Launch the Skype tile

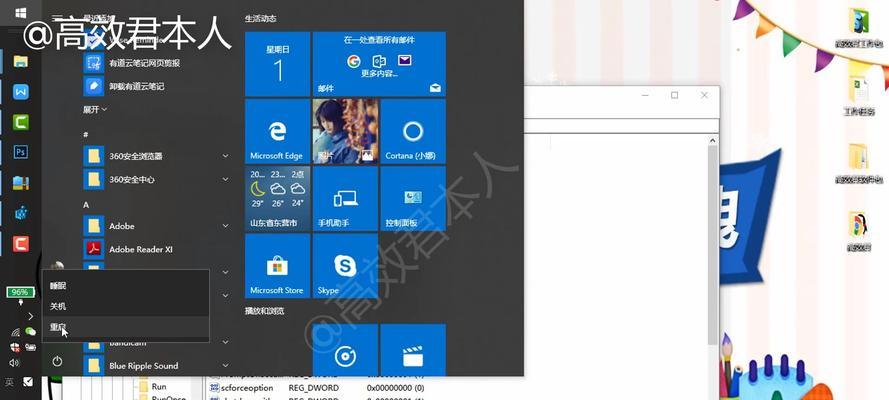tap(345, 266)
